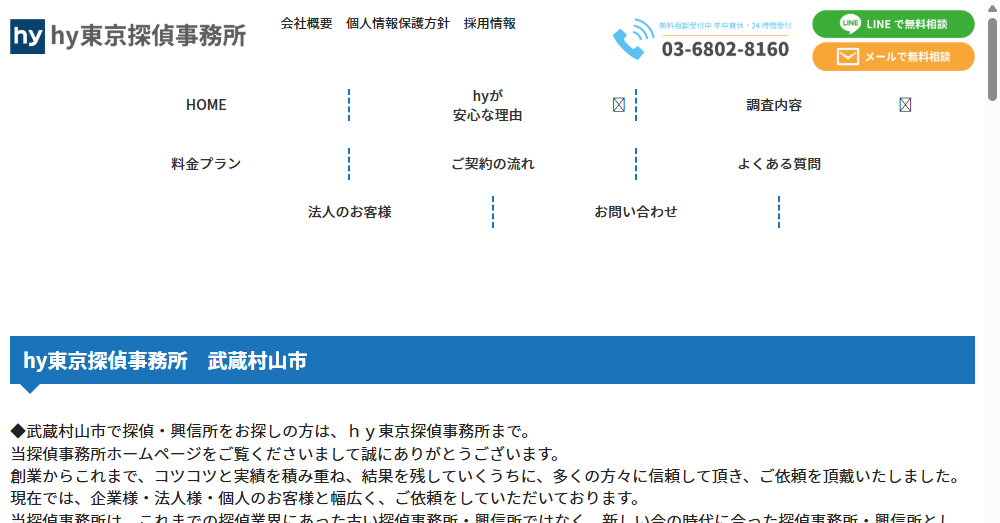Go to 採用情報 page

tap(490, 23)
